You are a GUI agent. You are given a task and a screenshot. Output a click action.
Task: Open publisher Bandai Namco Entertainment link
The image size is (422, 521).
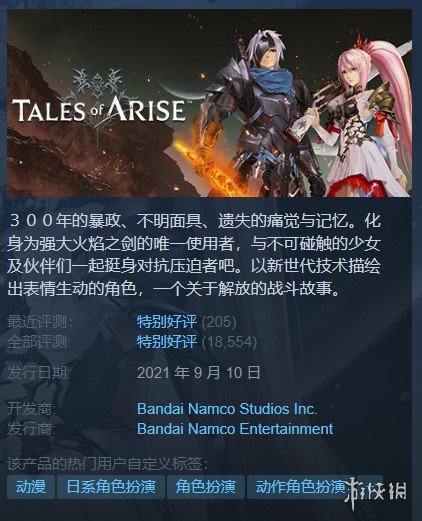pyautogui.click(x=235, y=428)
